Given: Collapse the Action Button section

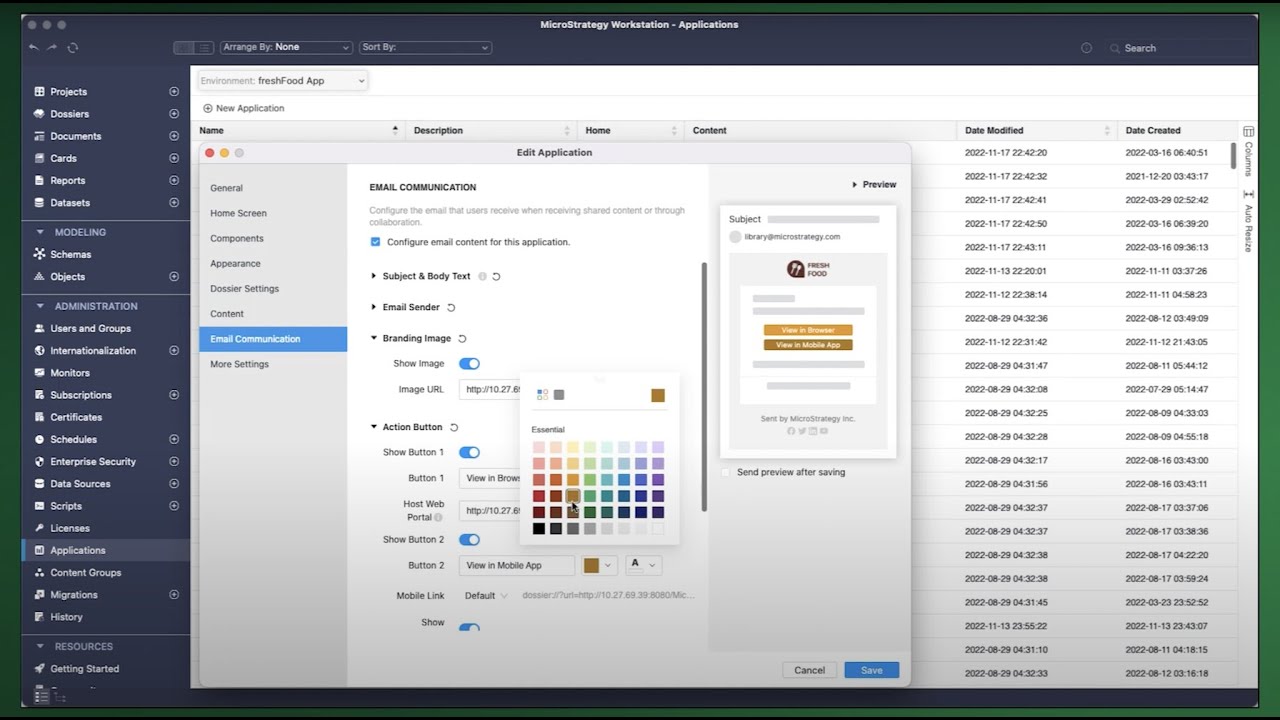Looking at the screenshot, I should coord(374,427).
